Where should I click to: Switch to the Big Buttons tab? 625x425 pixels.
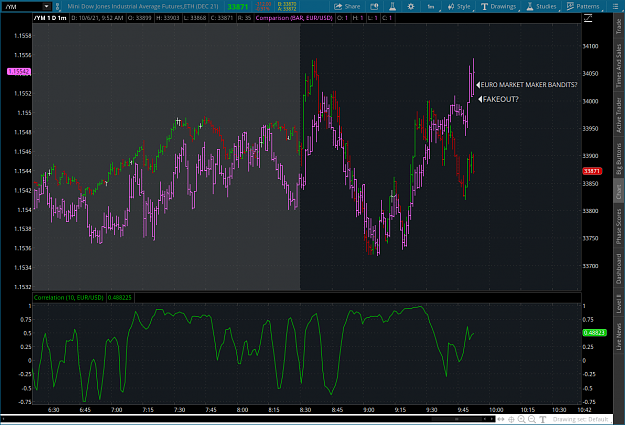(619, 159)
